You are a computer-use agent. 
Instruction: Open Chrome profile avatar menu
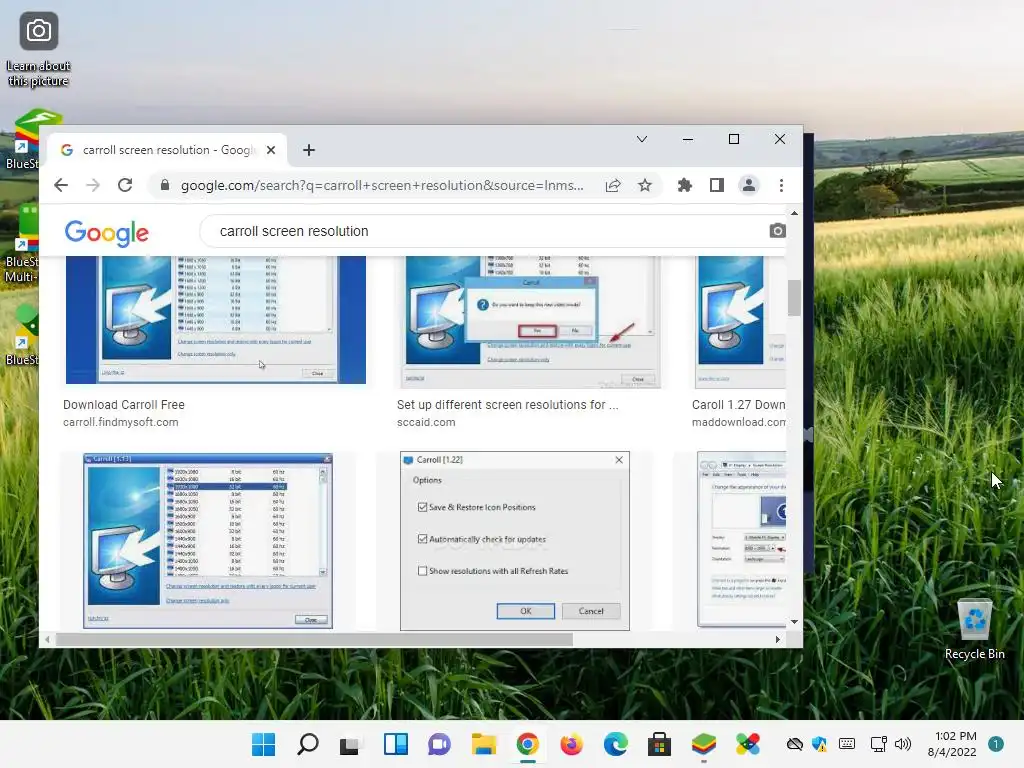pos(748,185)
